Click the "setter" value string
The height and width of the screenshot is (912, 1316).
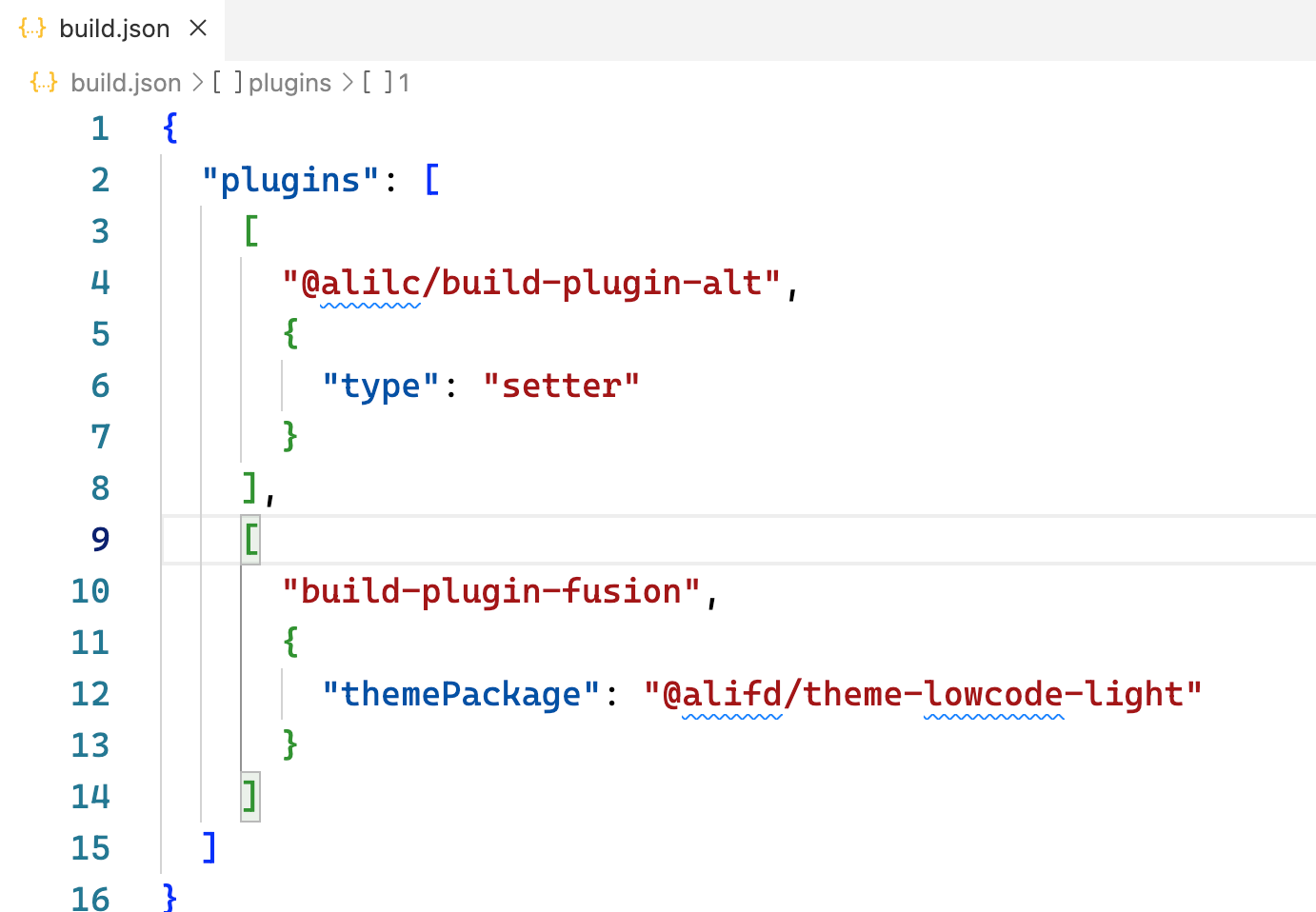click(x=561, y=386)
